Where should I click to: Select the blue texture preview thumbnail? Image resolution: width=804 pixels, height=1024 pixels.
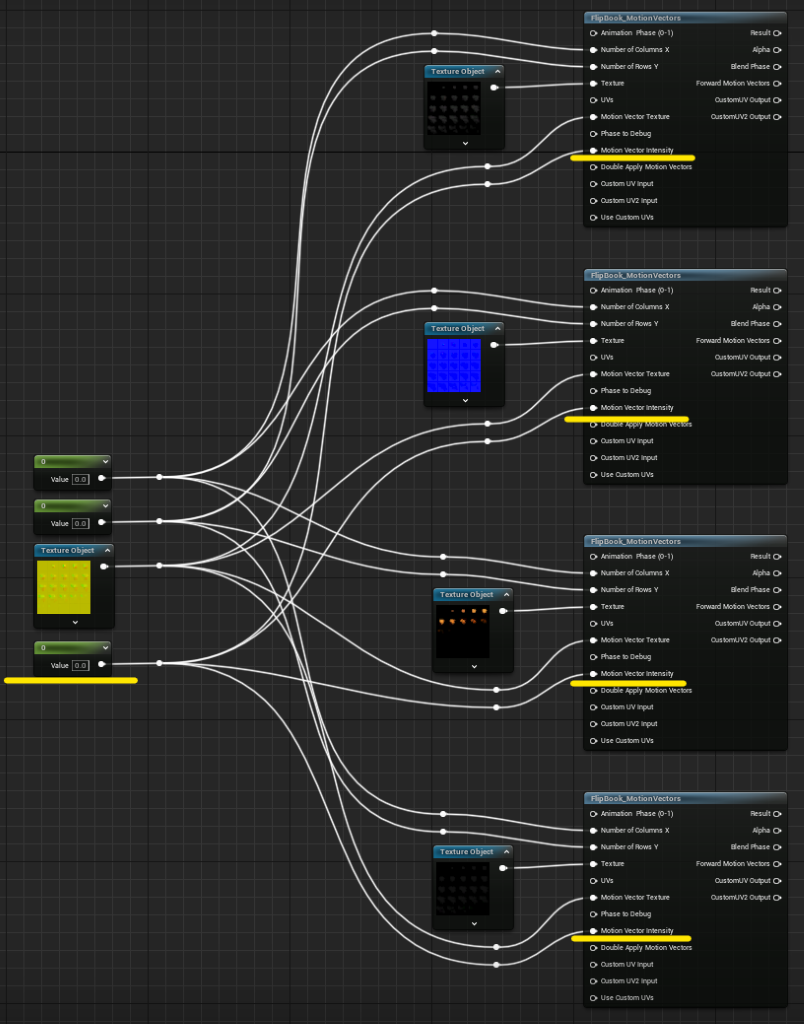tap(454, 365)
